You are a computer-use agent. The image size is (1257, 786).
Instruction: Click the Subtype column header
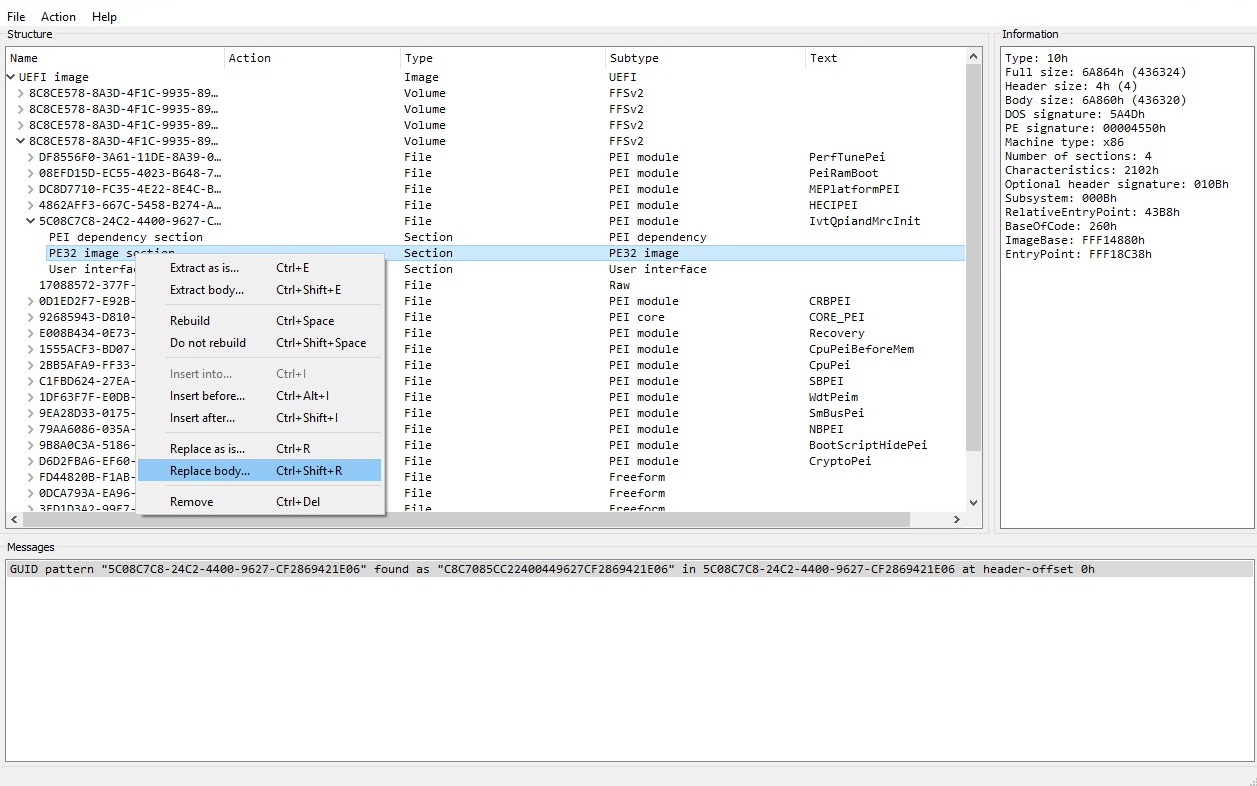(x=705, y=58)
